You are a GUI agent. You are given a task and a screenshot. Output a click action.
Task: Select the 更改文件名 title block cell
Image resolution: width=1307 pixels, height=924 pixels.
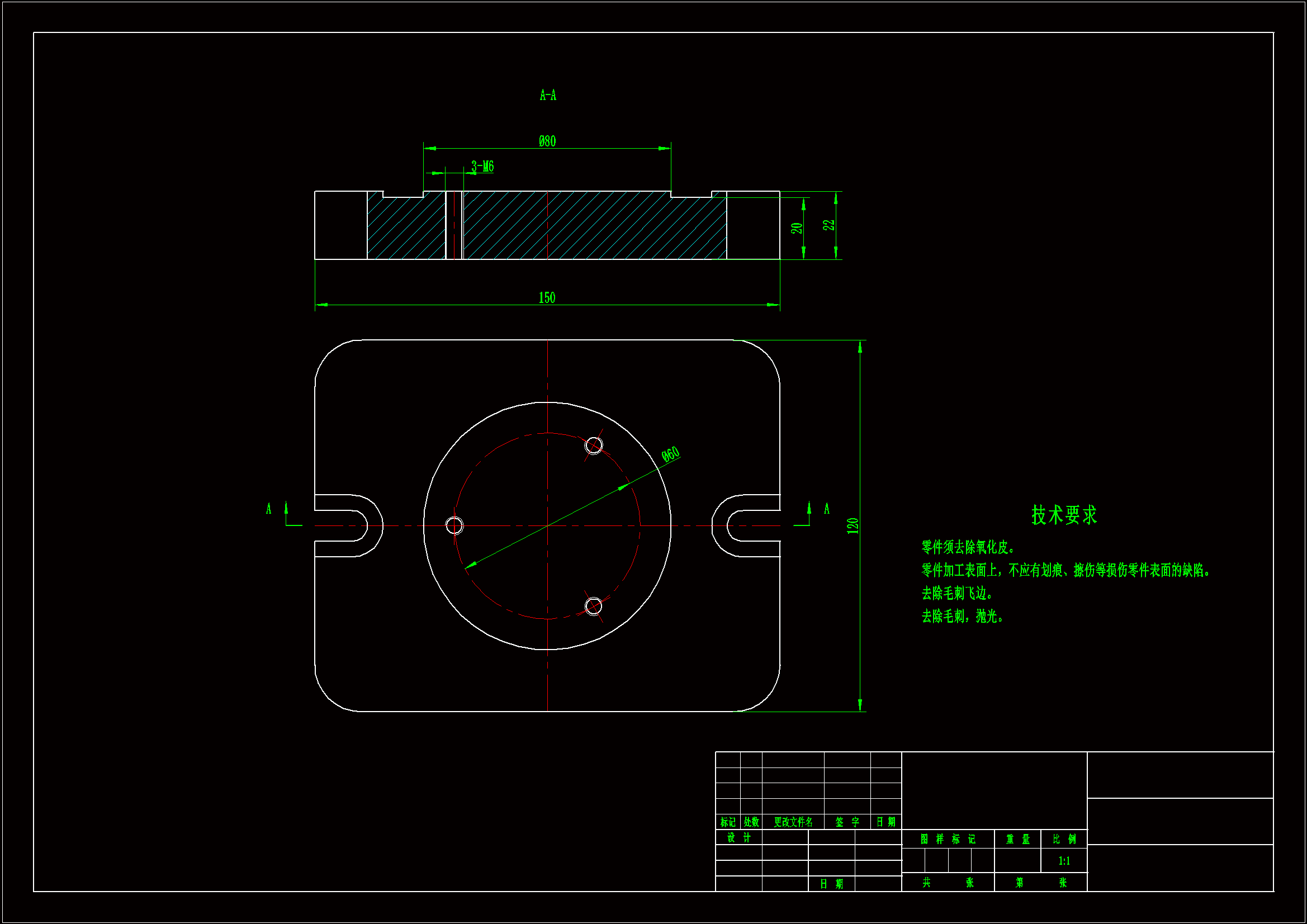793,822
